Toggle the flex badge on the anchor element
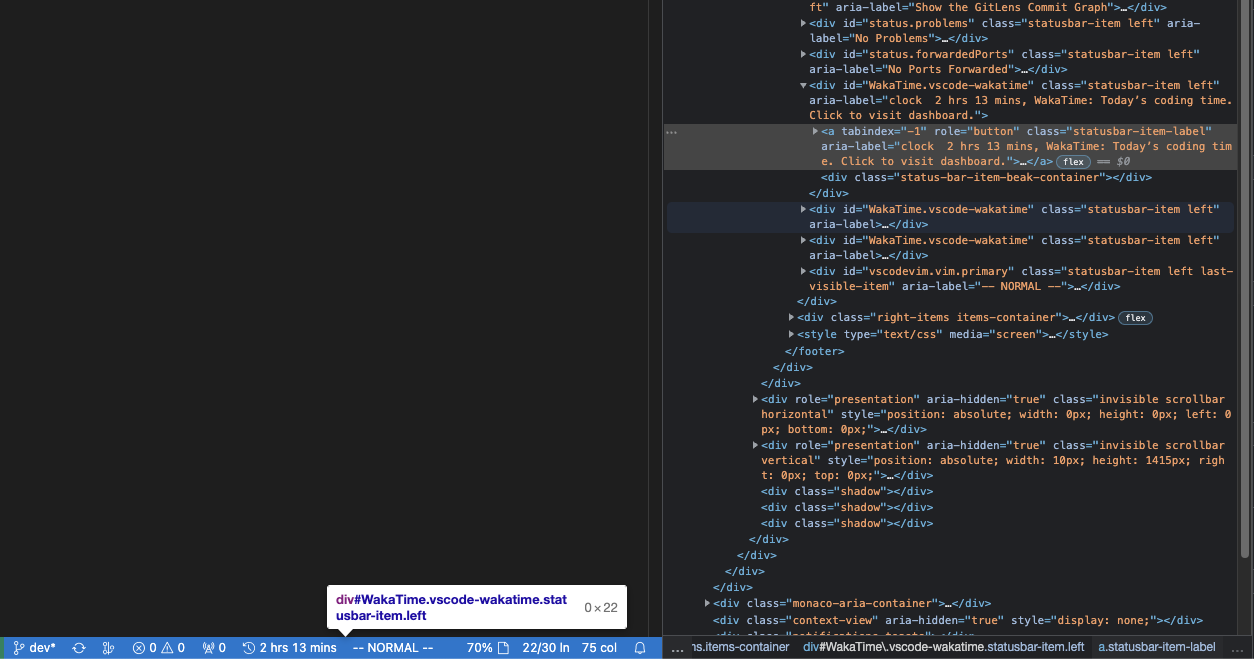The width and height of the screenshot is (1254, 659). coord(1072,161)
